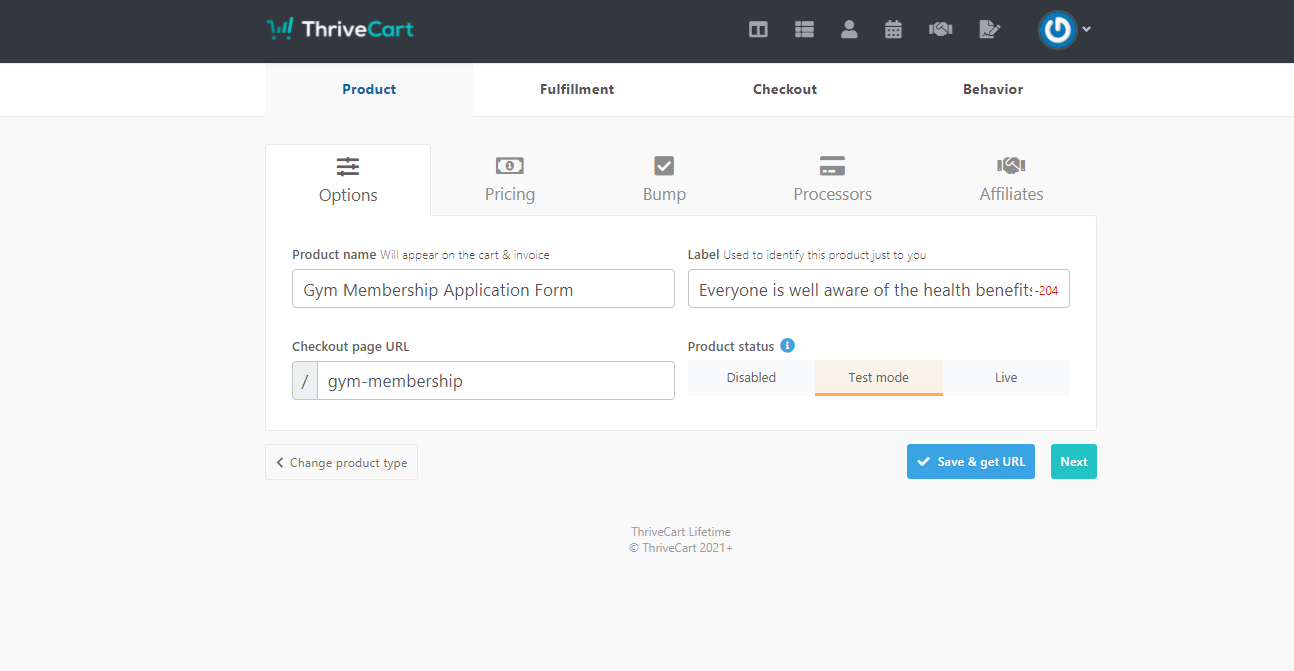Viewport: 1294px width, 671px height.
Task: Select Test mode product status
Action: (878, 378)
